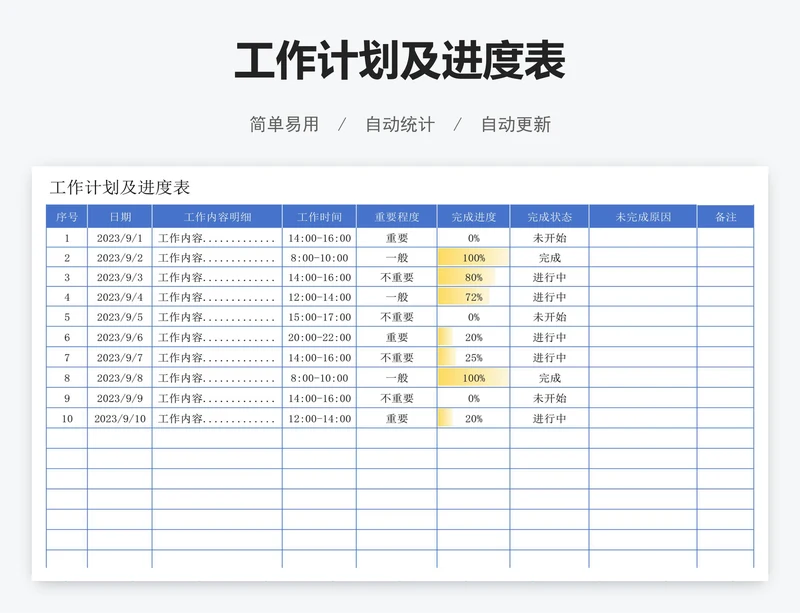Click 工作内容 detail cell in row 1
800x613 pixels.
(217, 238)
